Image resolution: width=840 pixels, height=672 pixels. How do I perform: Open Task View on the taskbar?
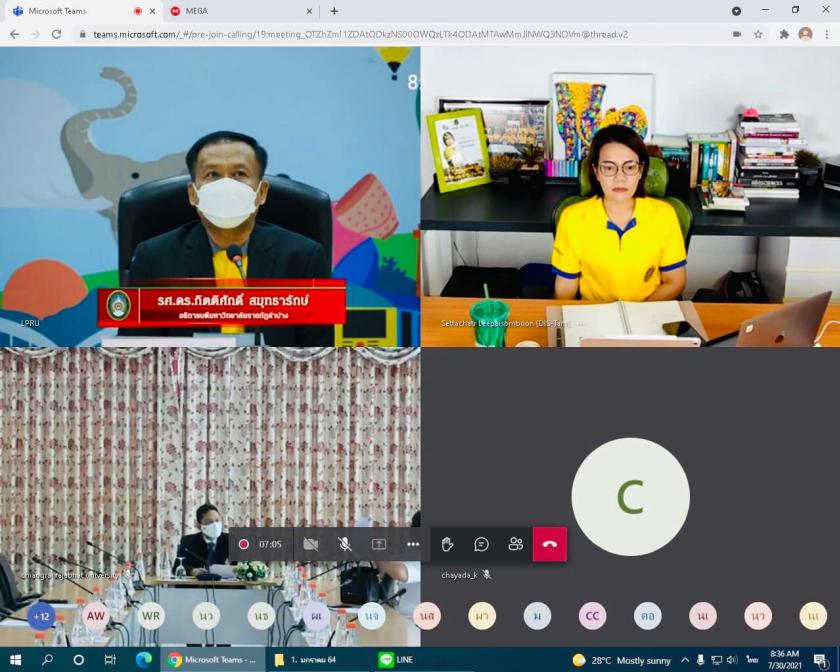pyautogui.click(x=110, y=660)
